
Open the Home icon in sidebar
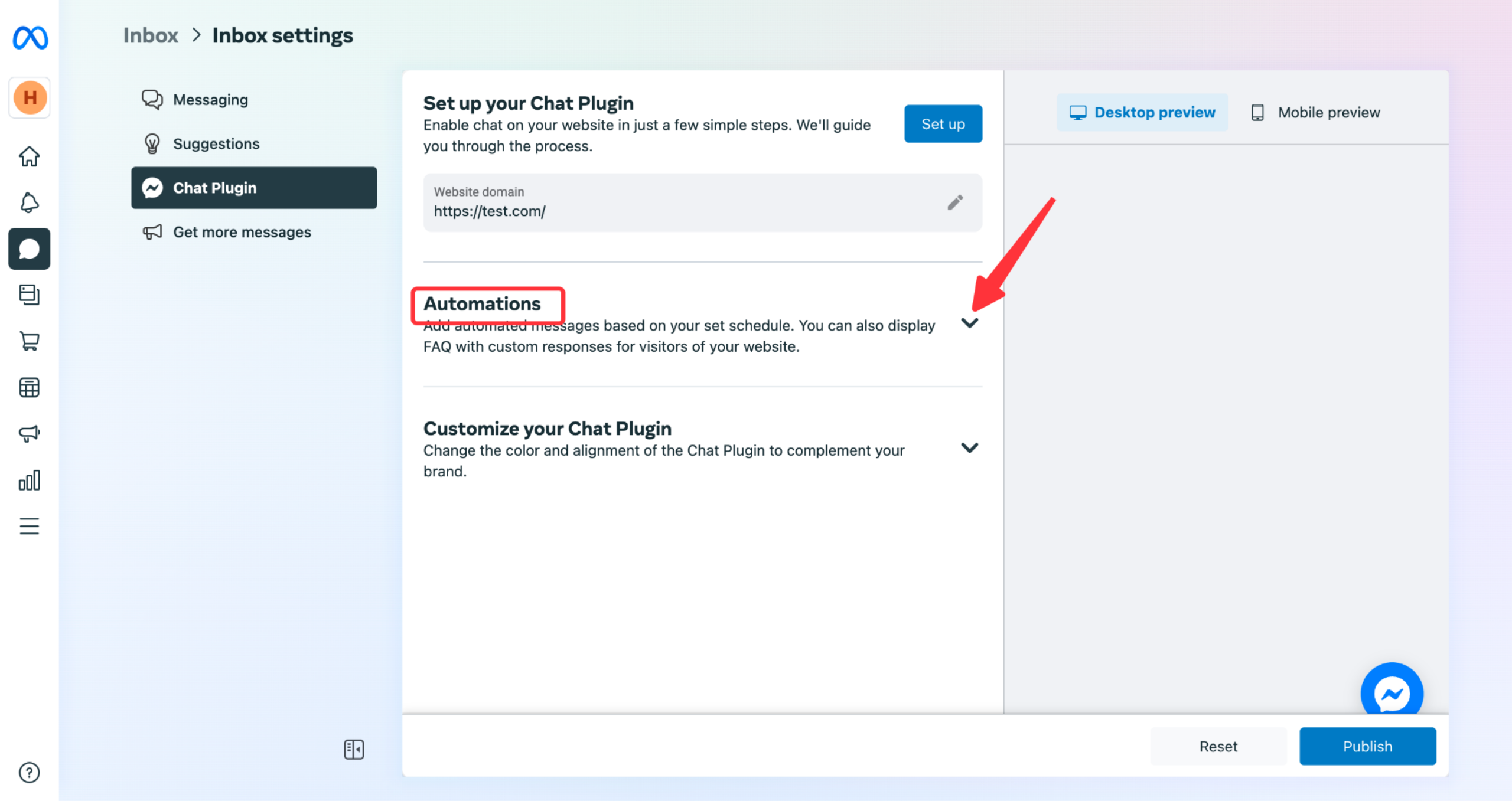click(x=30, y=156)
